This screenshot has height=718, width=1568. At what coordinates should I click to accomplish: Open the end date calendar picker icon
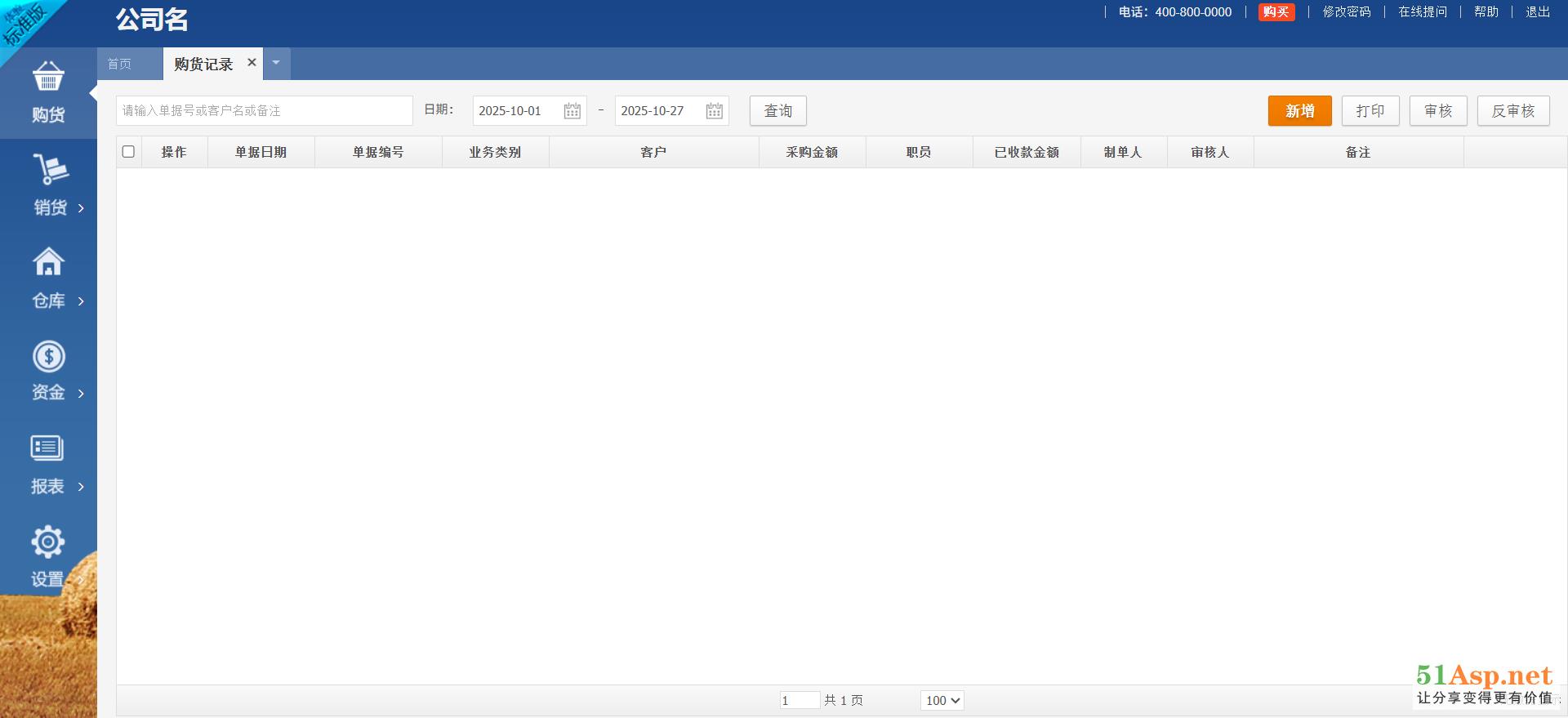coord(715,111)
